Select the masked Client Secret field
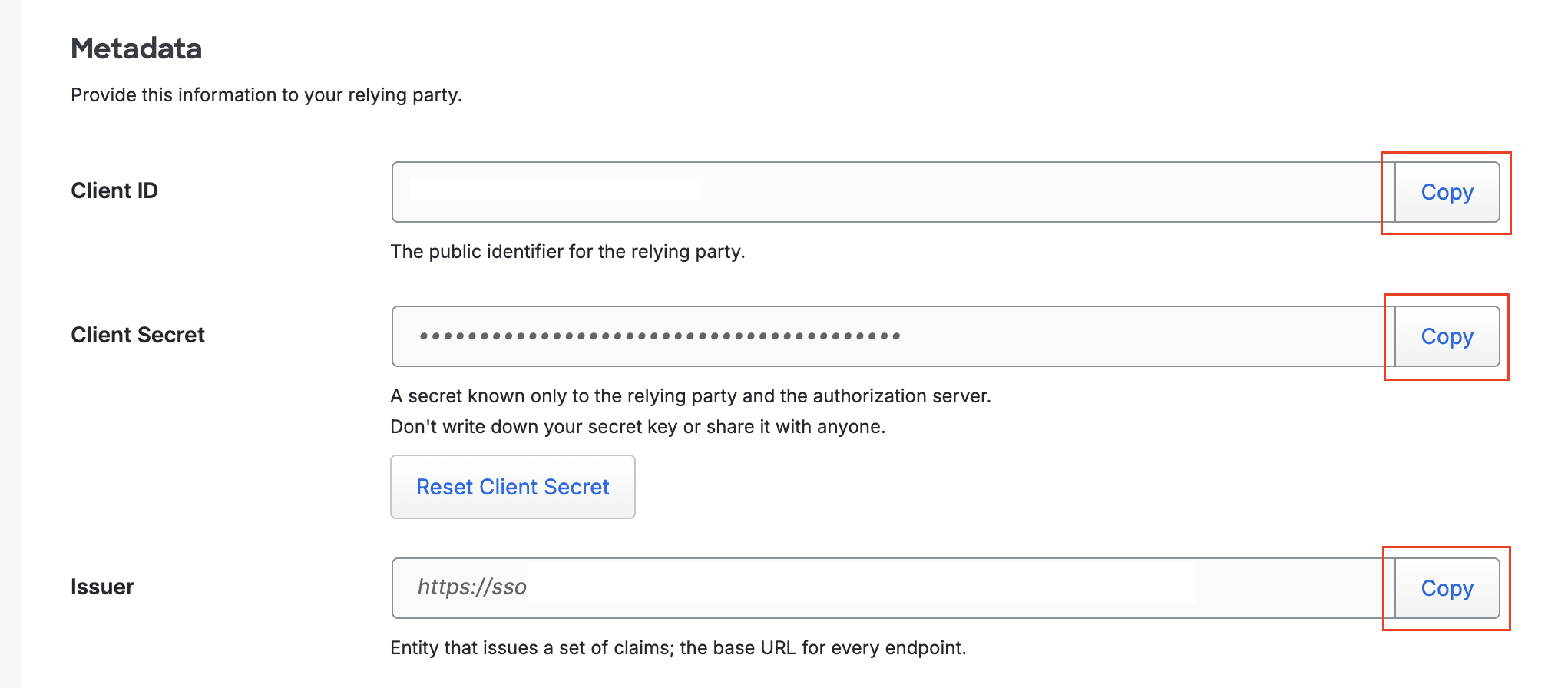The height and width of the screenshot is (688, 1568). point(845,336)
